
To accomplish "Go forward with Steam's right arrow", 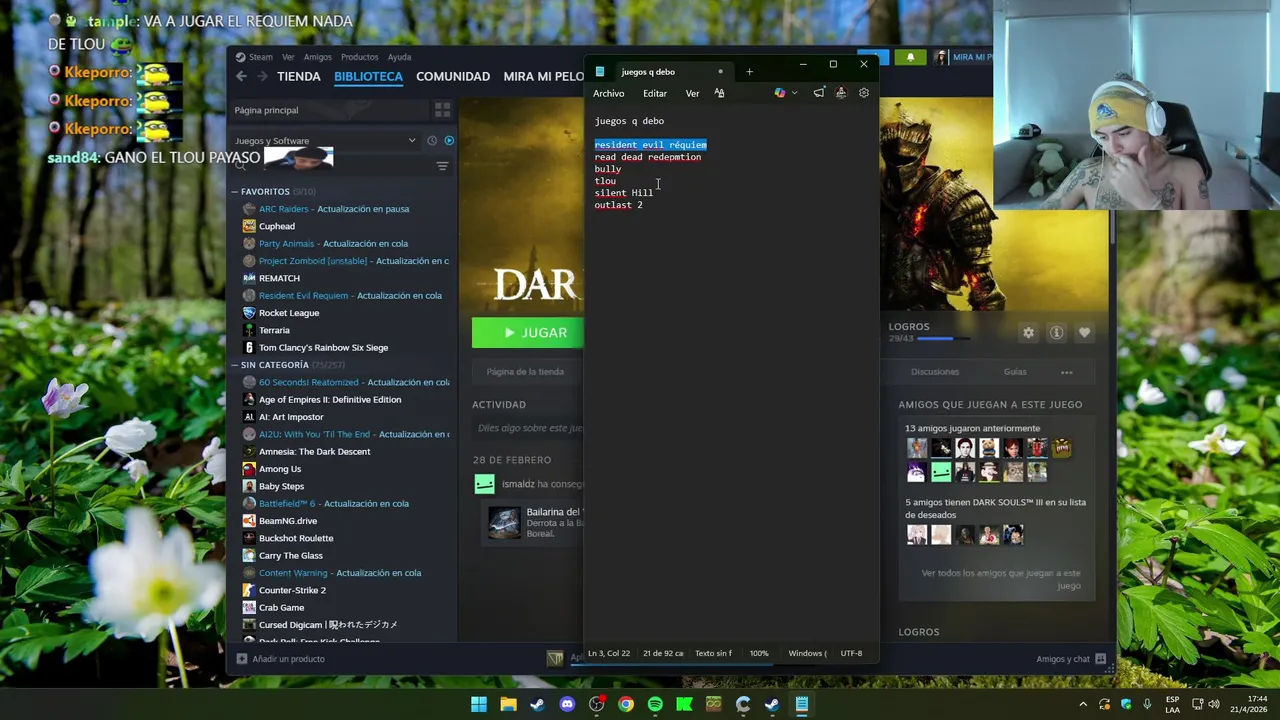I will click(263, 76).
